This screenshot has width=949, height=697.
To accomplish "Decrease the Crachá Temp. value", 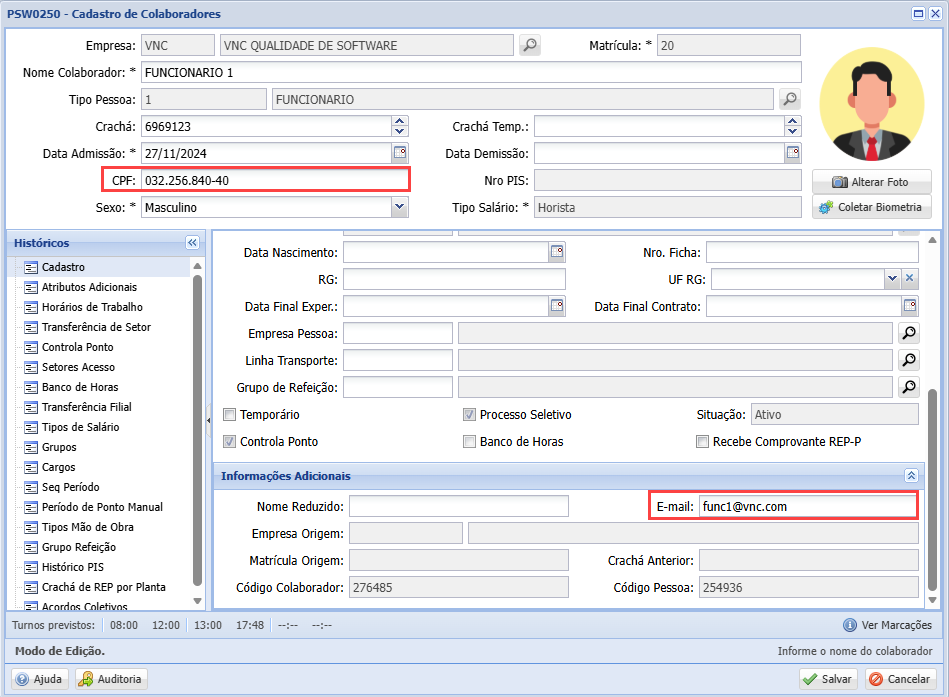I will click(793, 131).
